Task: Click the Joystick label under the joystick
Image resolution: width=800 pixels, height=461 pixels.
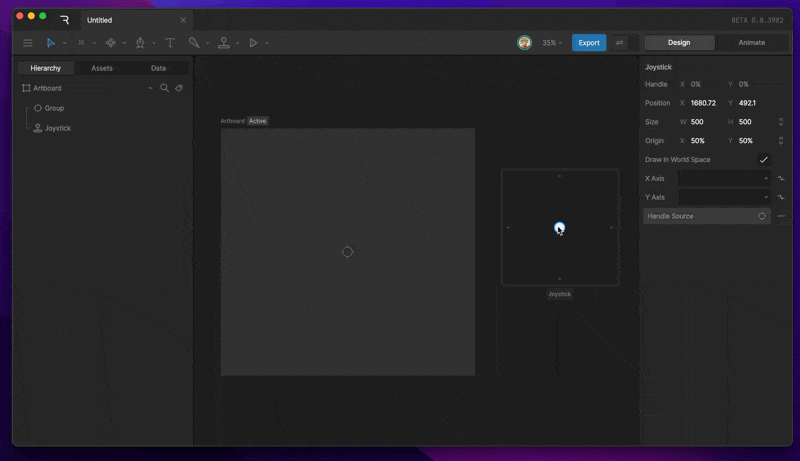Action: [x=559, y=294]
